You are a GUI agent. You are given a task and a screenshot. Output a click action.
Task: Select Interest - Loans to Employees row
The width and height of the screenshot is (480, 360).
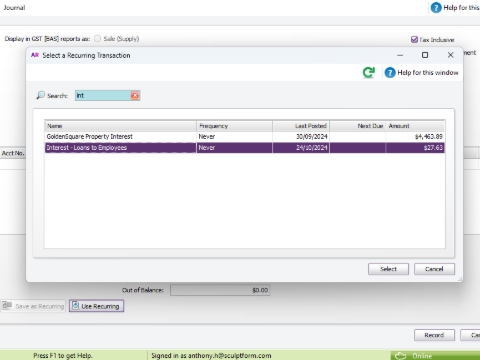tap(245, 148)
